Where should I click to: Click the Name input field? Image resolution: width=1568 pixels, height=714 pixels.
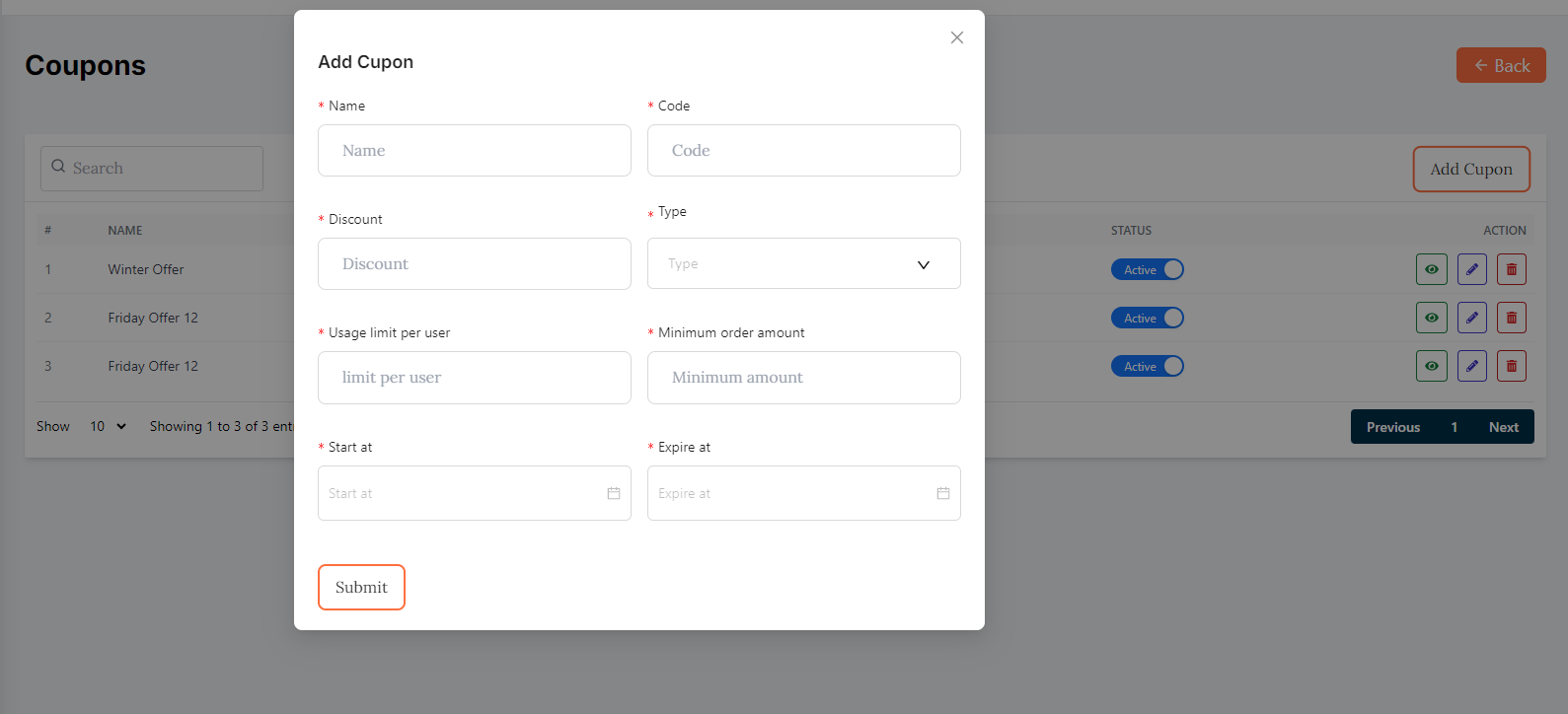(x=474, y=150)
